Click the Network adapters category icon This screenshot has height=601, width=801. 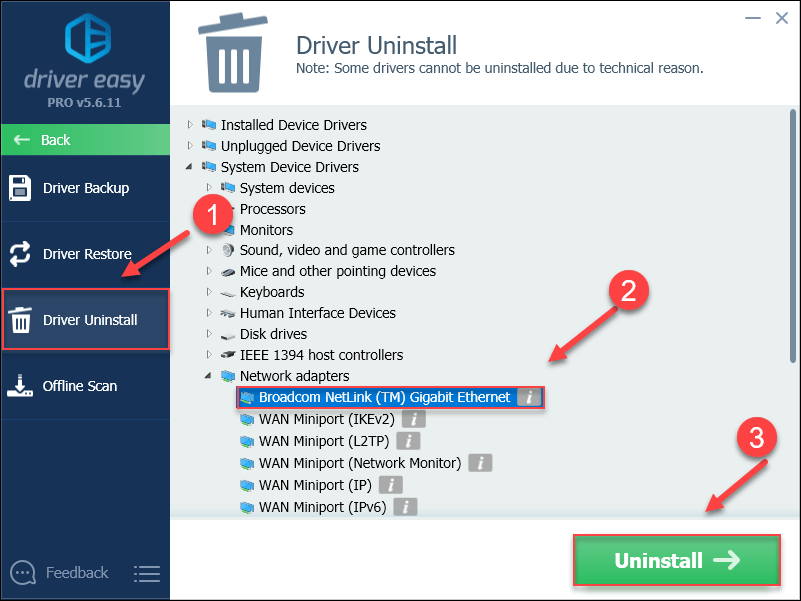click(x=228, y=377)
